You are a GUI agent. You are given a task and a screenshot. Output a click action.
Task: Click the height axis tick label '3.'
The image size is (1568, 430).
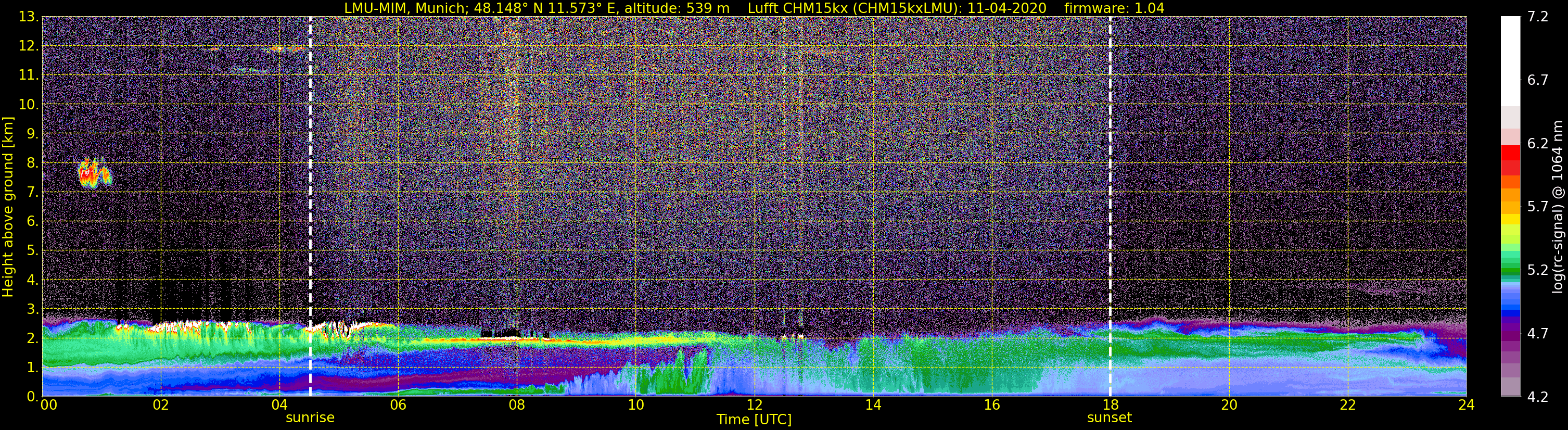pyautogui.click(x=32, y=309)
